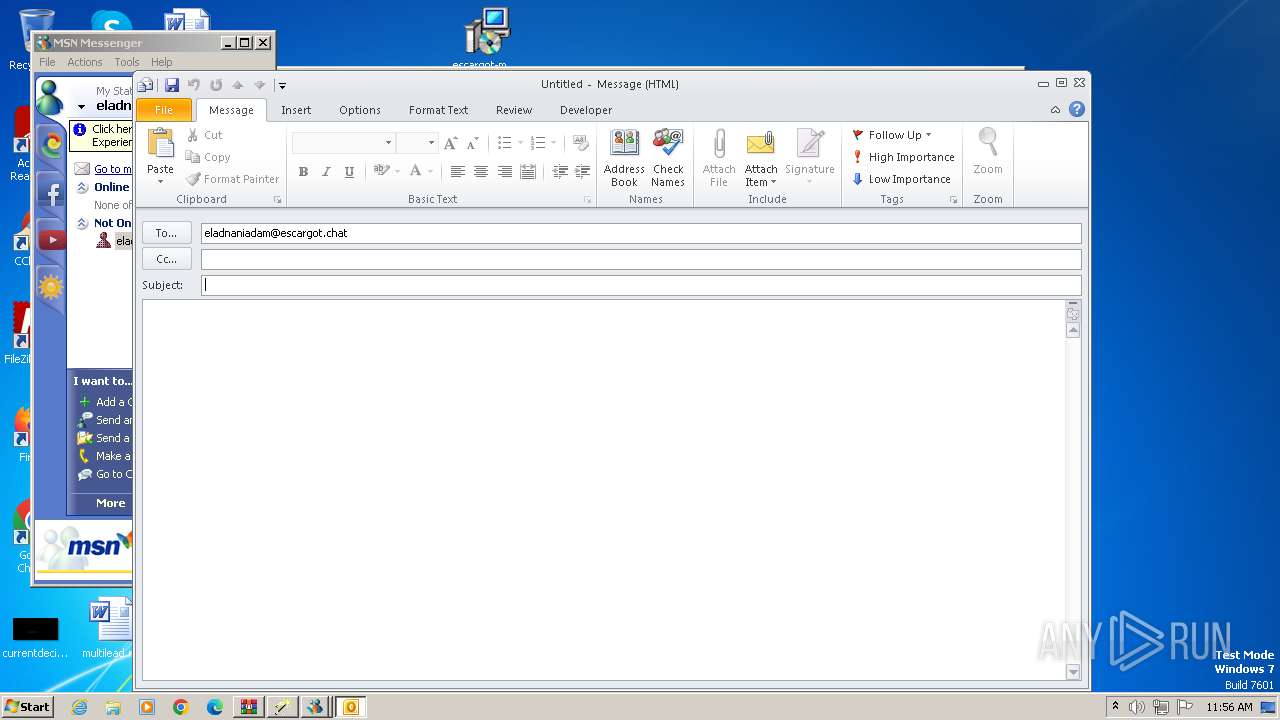Screen dimensions: 1280x720
Task: Open the Basic Text dialog launcher
Action: click(587, 200)
